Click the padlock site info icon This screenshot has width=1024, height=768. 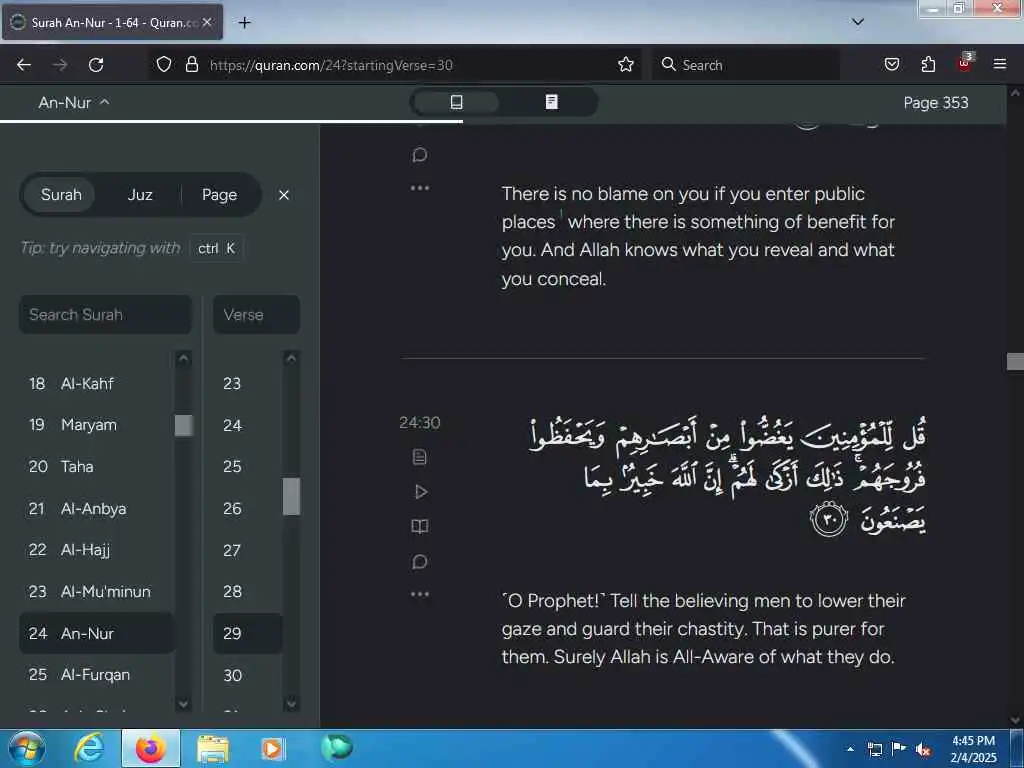pos(192,64)
